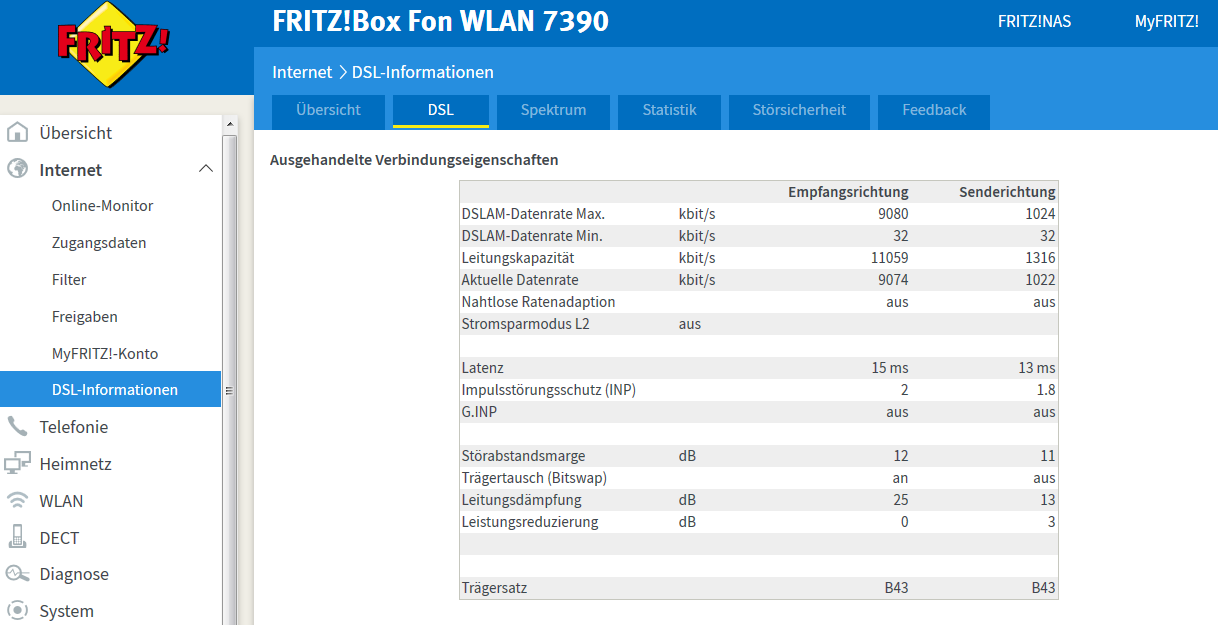Click the Ausgehandelte Verbindungseigenschaften heading
Screen dimensions: 1218x625
point(414,160)
